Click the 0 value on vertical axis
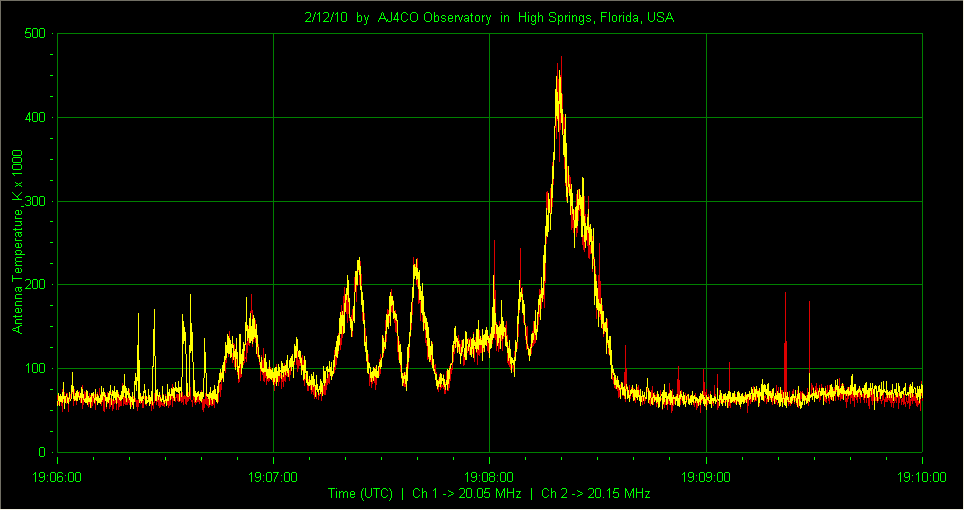 42,452
